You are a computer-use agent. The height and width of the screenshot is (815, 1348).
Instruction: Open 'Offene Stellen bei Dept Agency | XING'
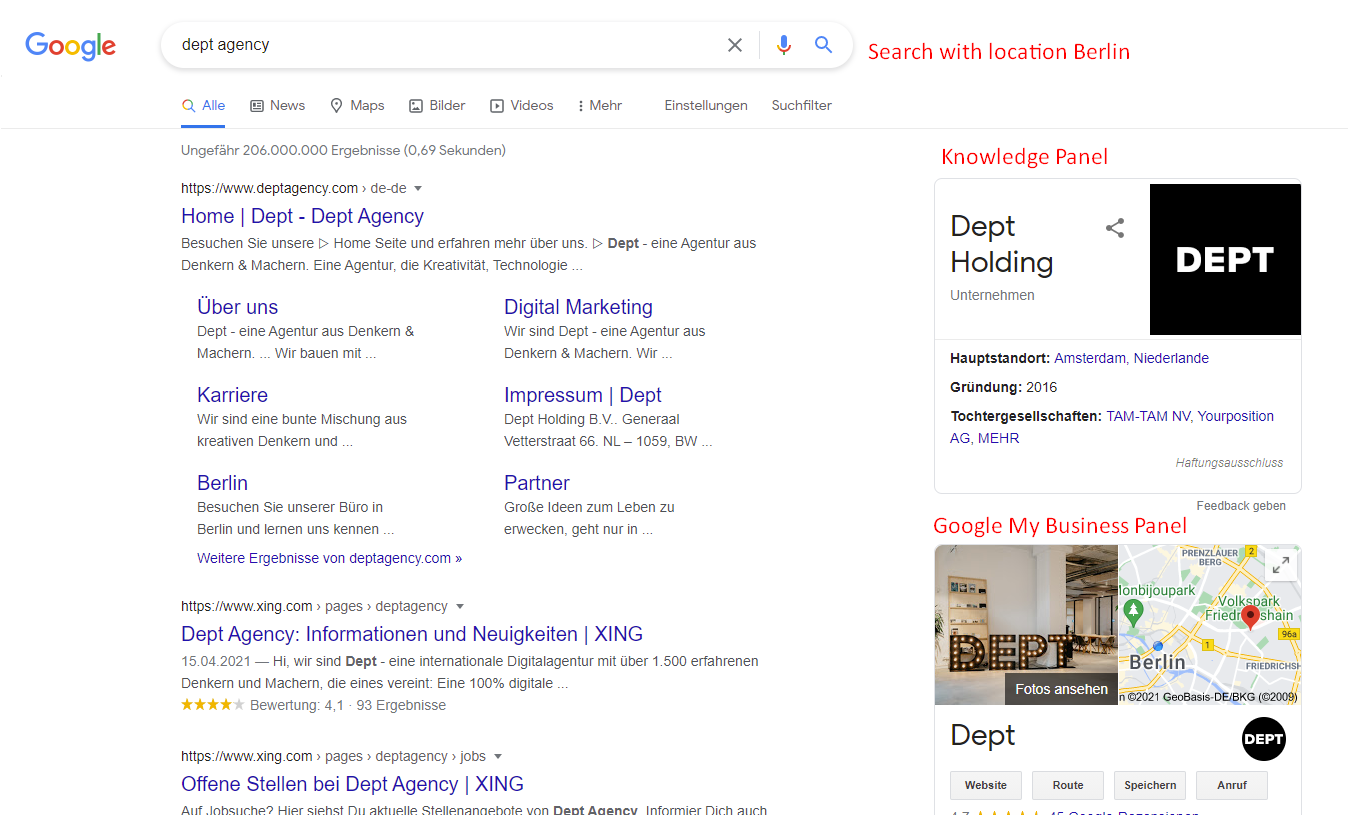point(352,784)
